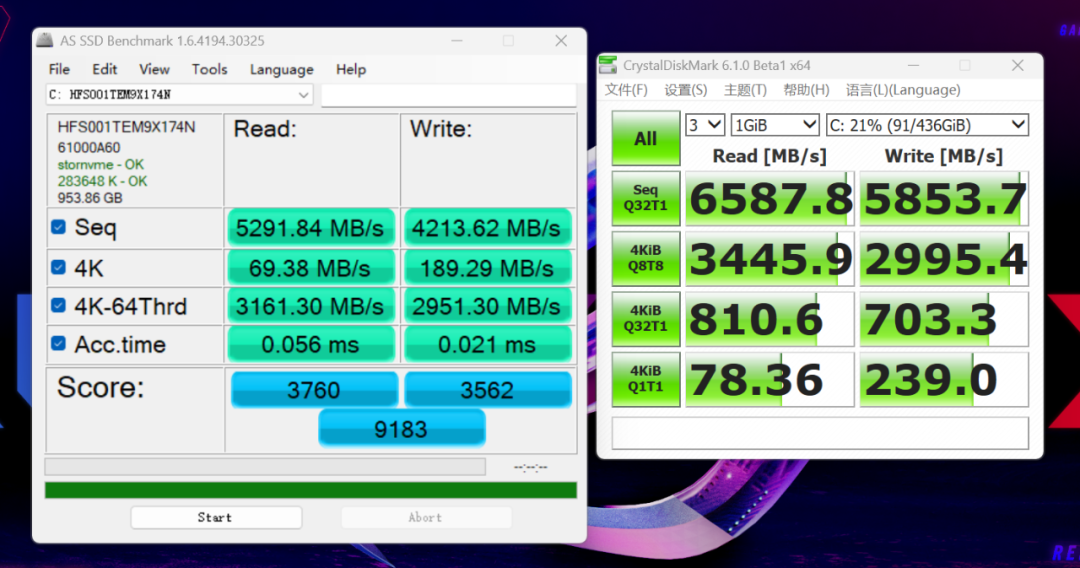Click the Seq Q32T1 write value 5853.7
Viewport: 1080px width, 568px height.
(x=944, y=198)
